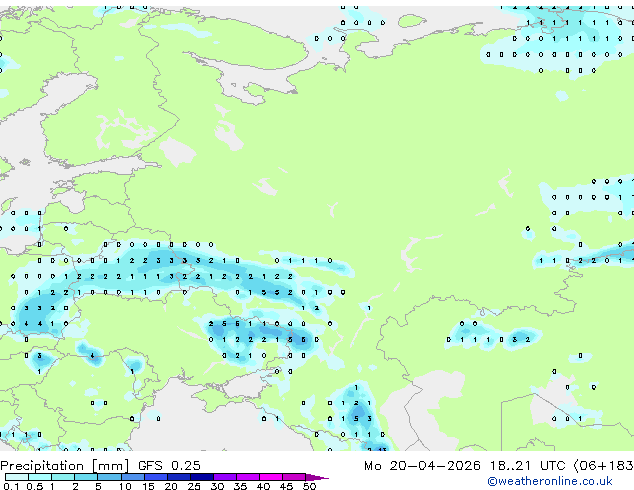Screen dimensions: 634x490
Task: Click the legend label '0.5'
Action: (x=35, y=486)
